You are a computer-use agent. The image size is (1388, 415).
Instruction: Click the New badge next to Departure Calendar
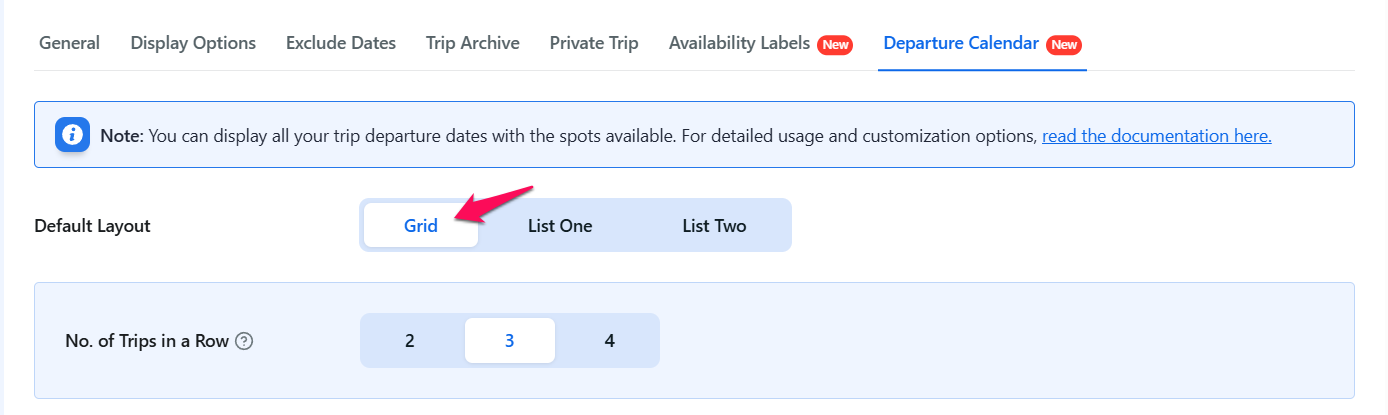(1064, 45)
